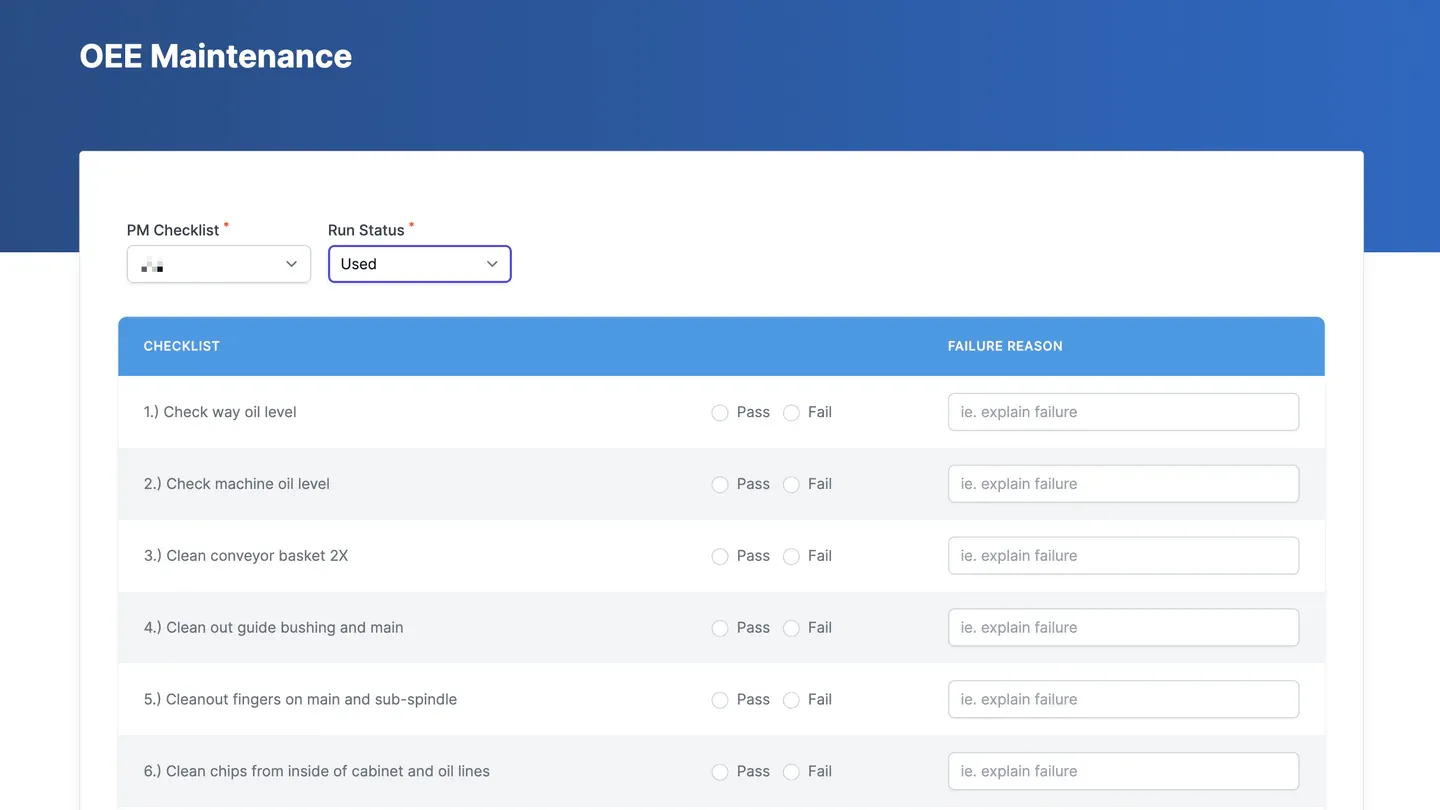Click the PM Checklist field label

[x=173, y=230]
